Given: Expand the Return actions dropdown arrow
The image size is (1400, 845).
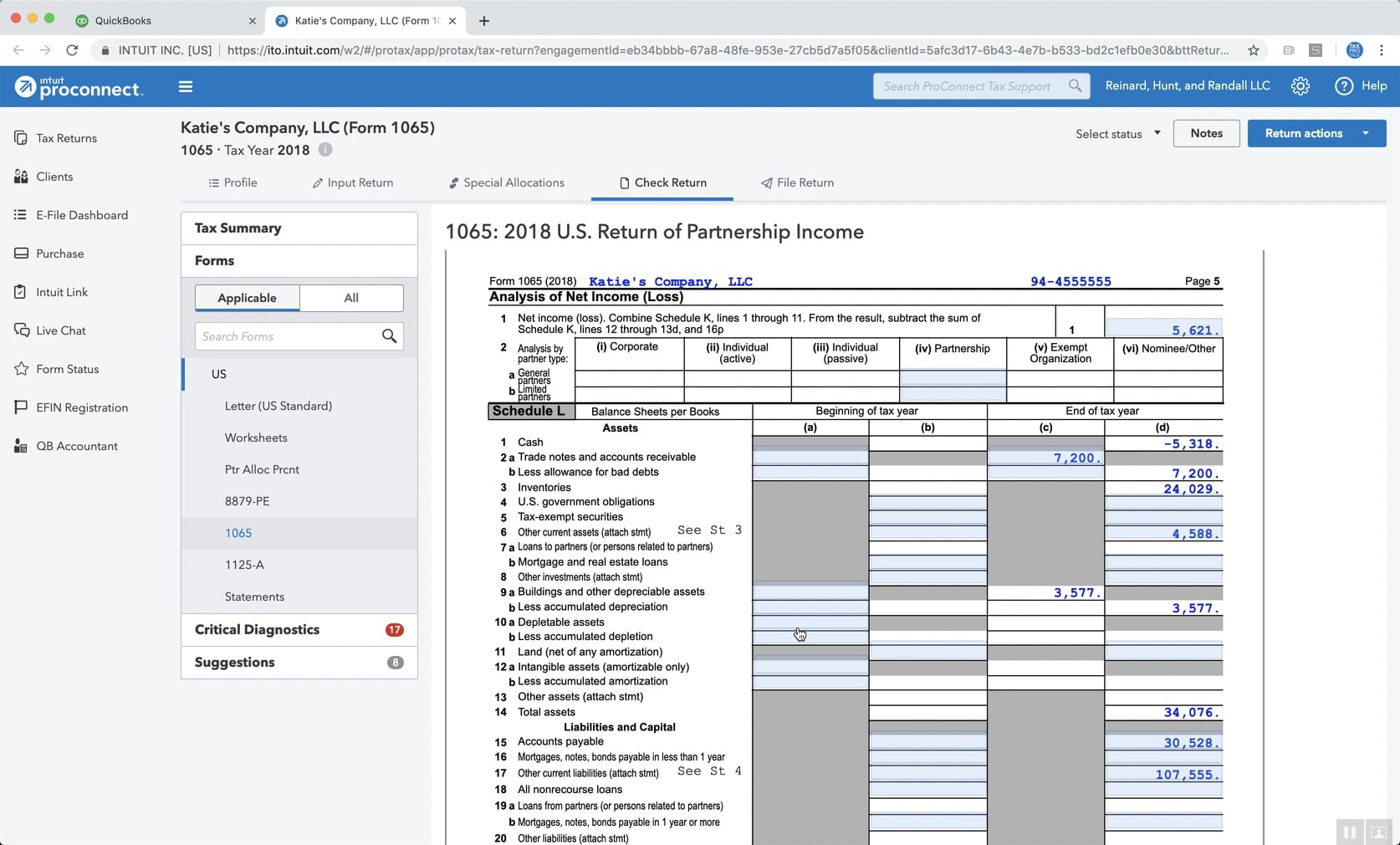Looking at the screenshot, I should click(x=1366, y=133).
